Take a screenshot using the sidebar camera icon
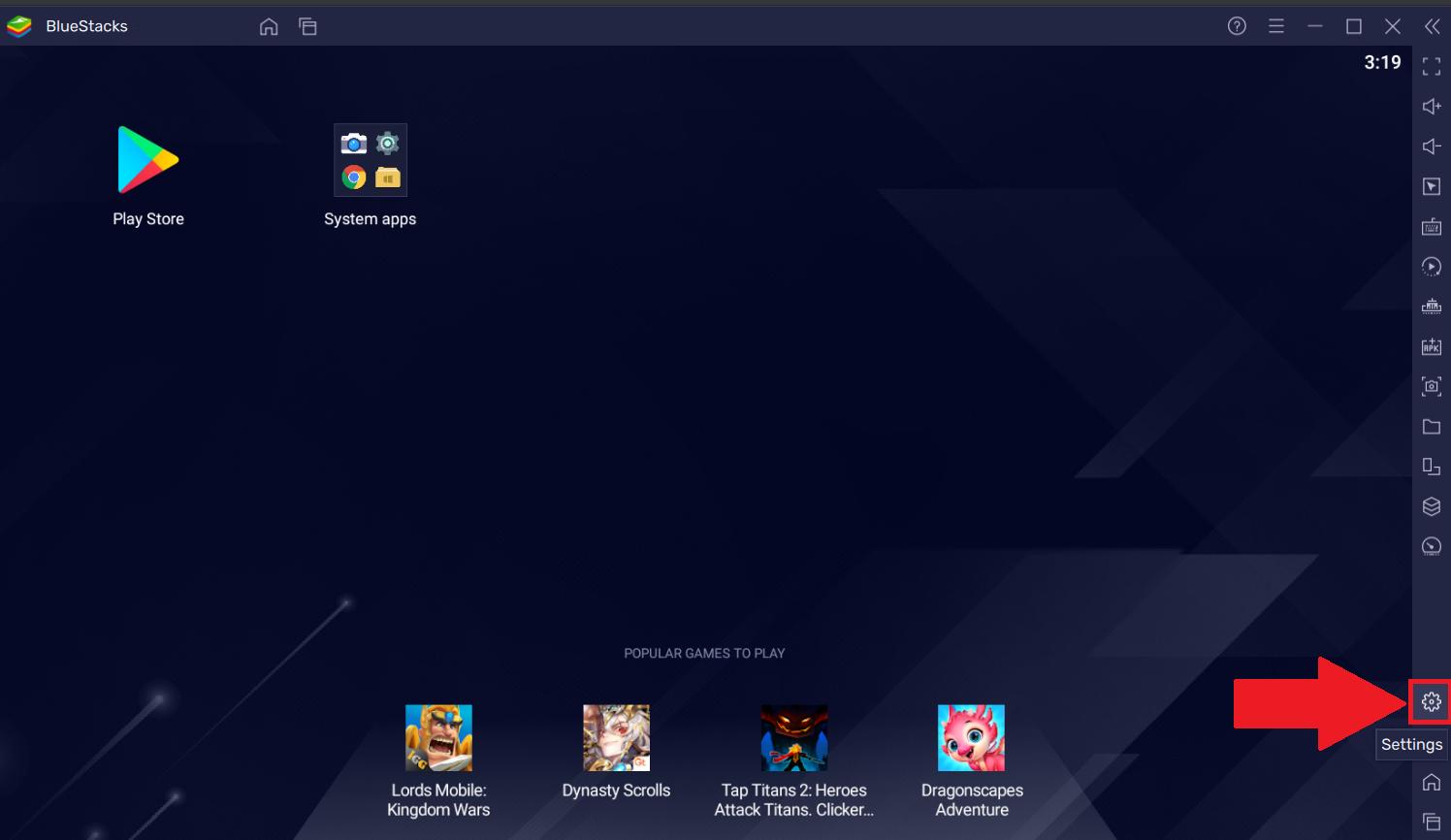Image resolution: width=1451 pixels, height=840 pixels. coord(1432,386)
